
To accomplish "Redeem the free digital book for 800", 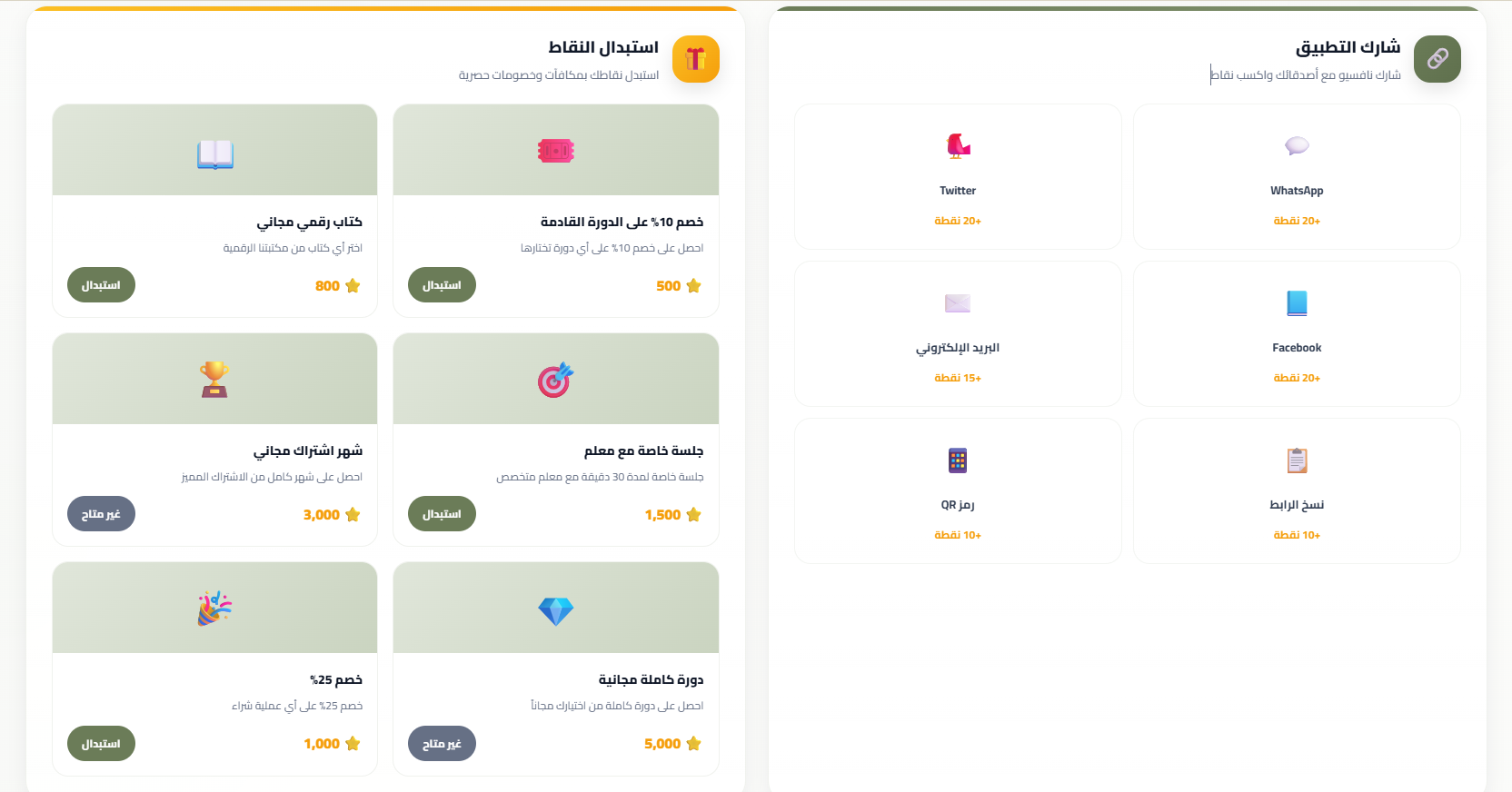I will 101,285.
